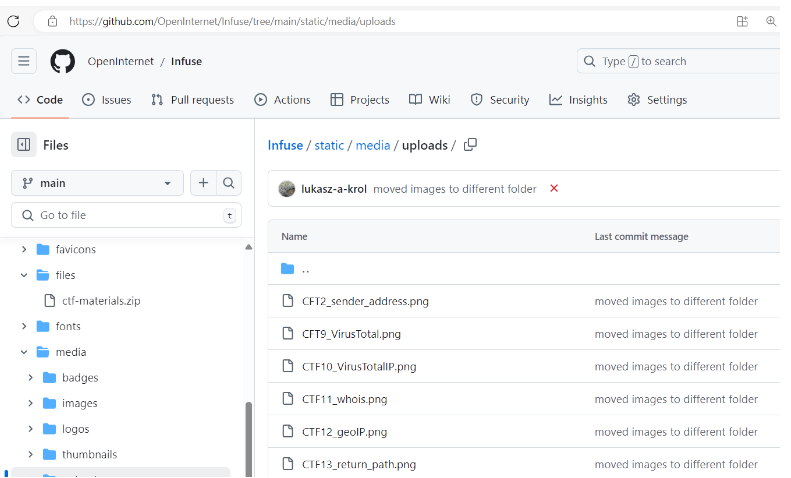Select ctf-materials.zip in file tree
Viewport: 791px width, 478px height.
pos(101,301)
